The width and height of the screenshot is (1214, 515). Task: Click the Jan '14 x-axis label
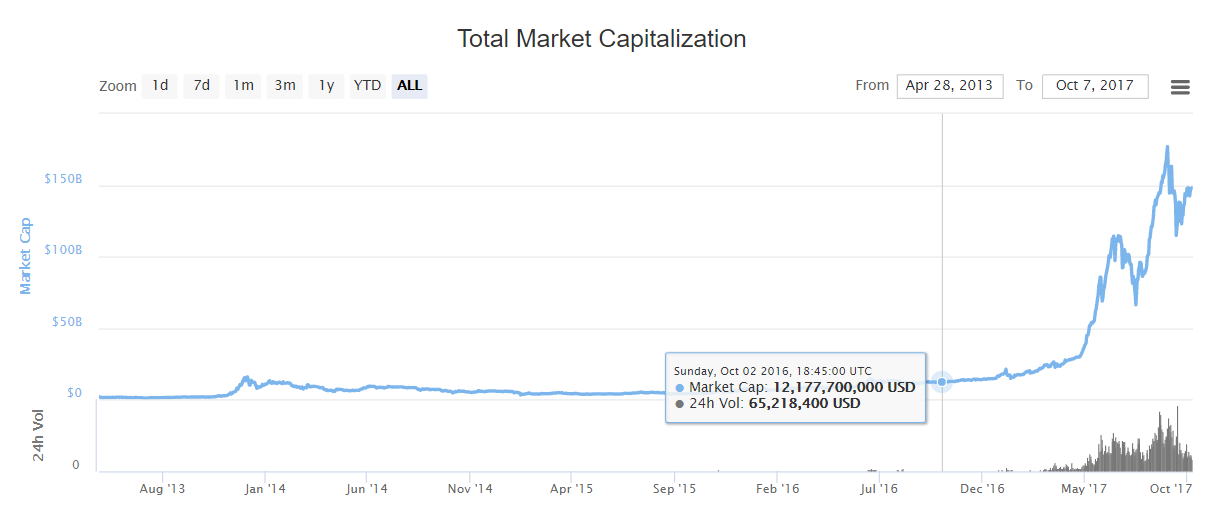(x=265, y=489)
